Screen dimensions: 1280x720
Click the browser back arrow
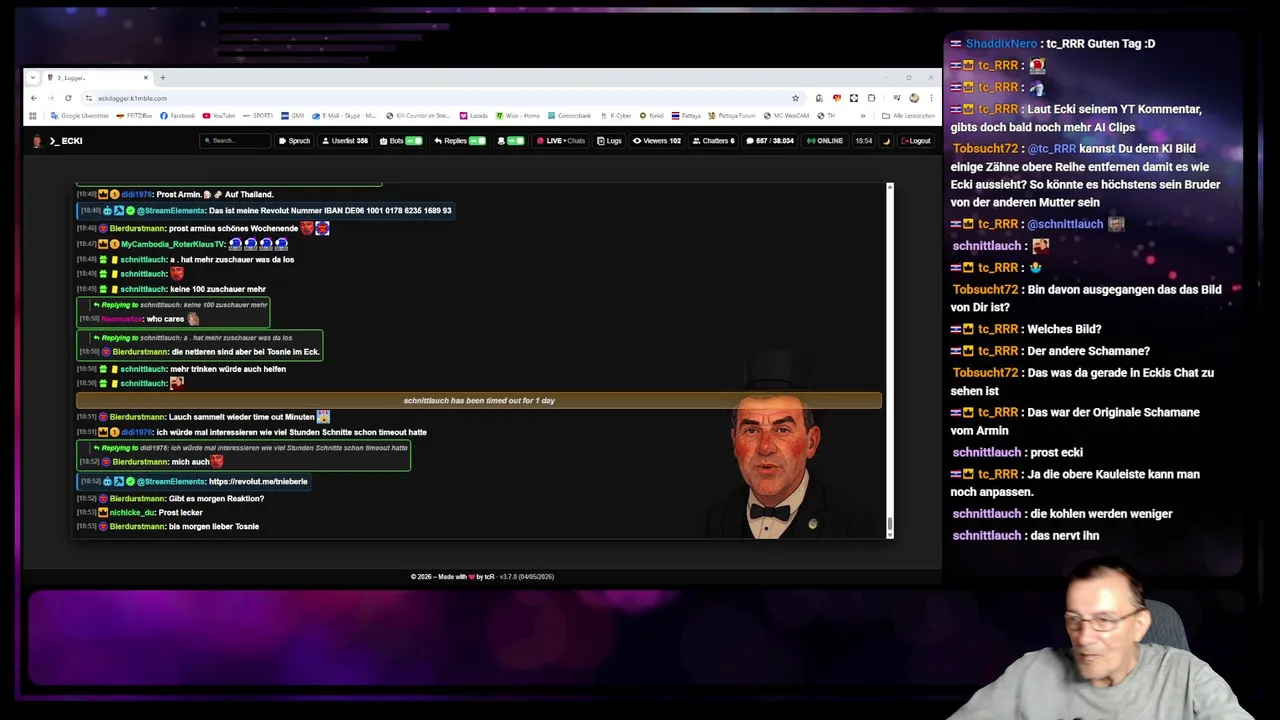pyautogui.click(x=33, y=98)
